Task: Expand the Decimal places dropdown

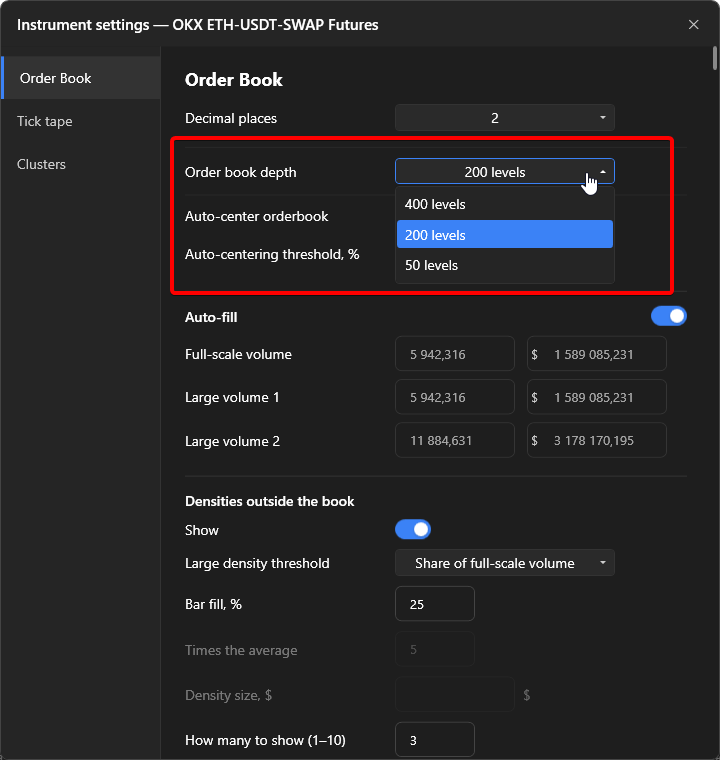Action: pos(505,118)
